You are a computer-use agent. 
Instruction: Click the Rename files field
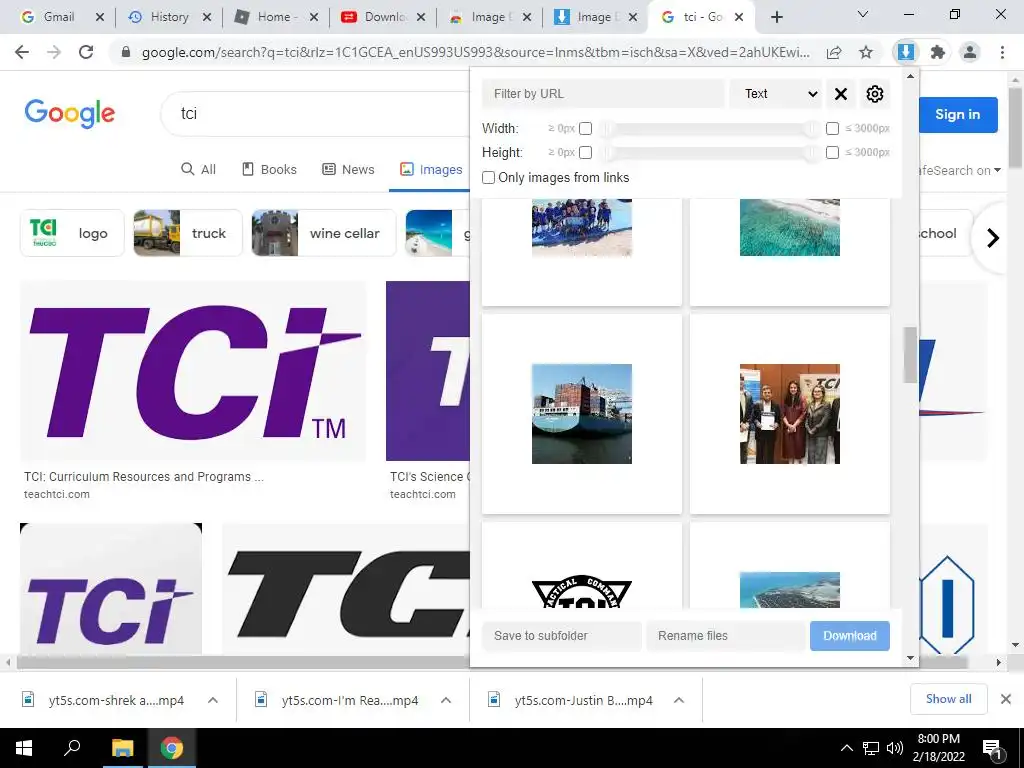[726, 635]
